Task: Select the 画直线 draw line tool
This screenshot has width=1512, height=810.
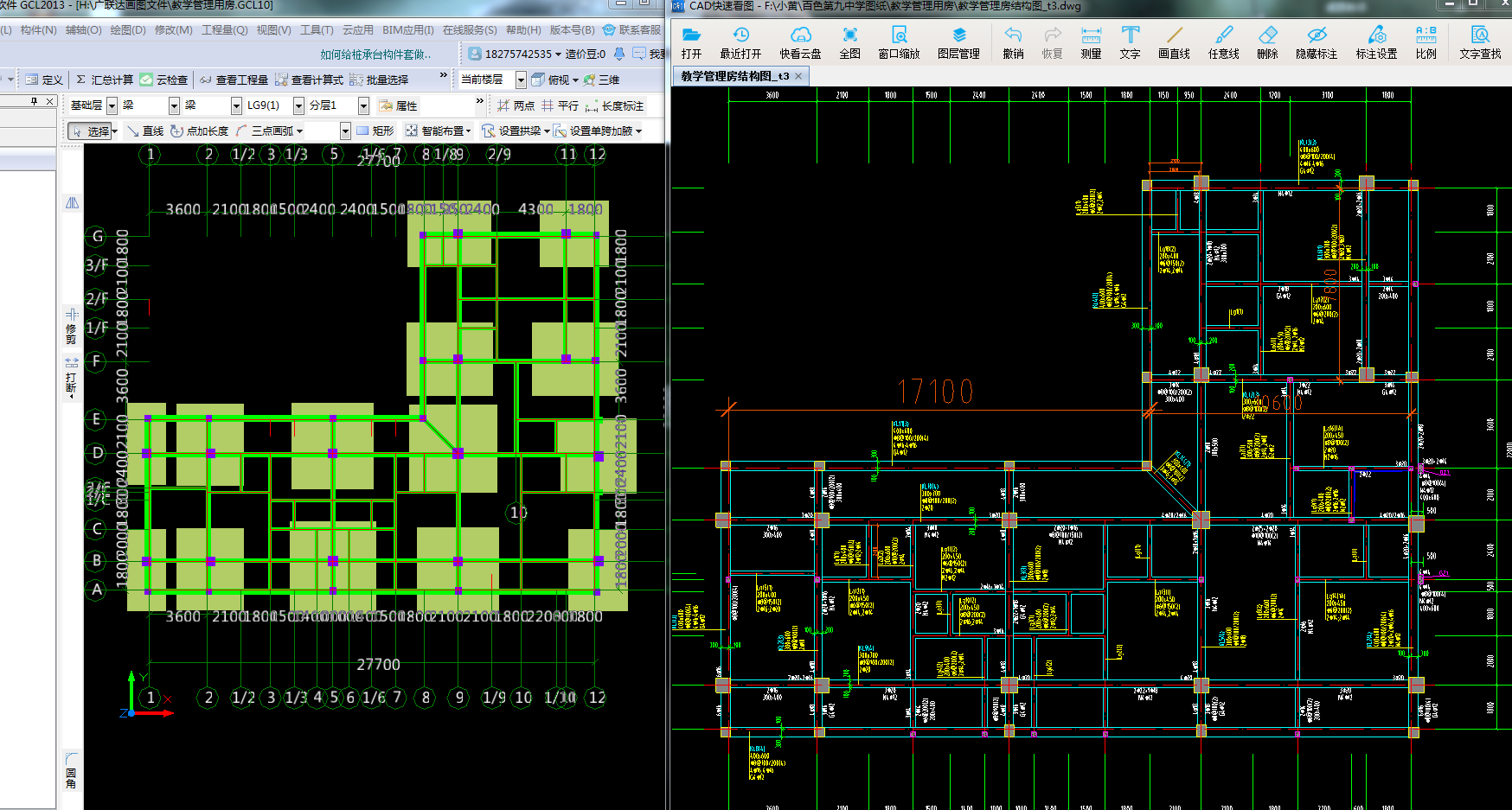Action: click(x=1174, y=42)
